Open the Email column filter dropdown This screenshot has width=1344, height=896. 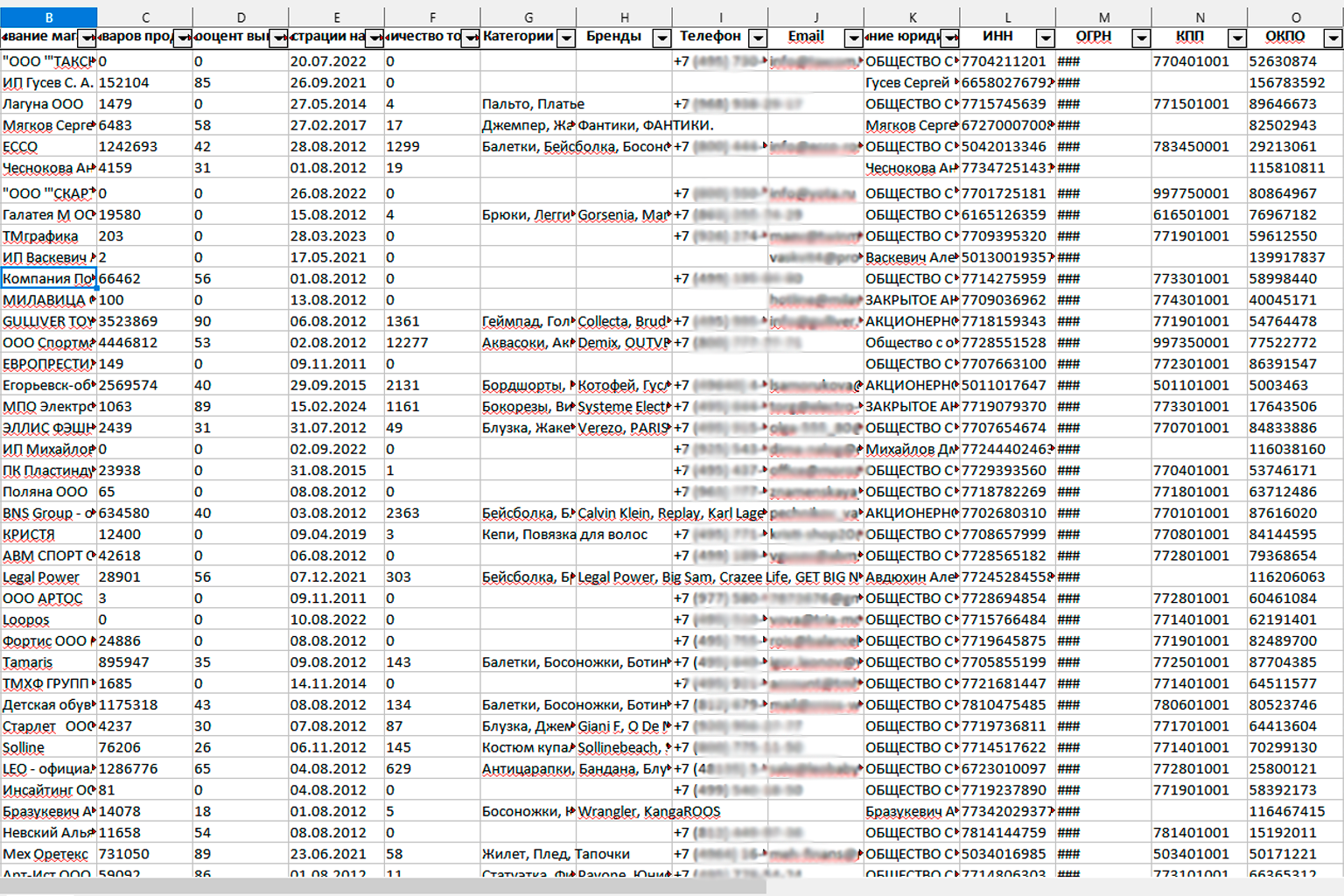pos(853,38)
